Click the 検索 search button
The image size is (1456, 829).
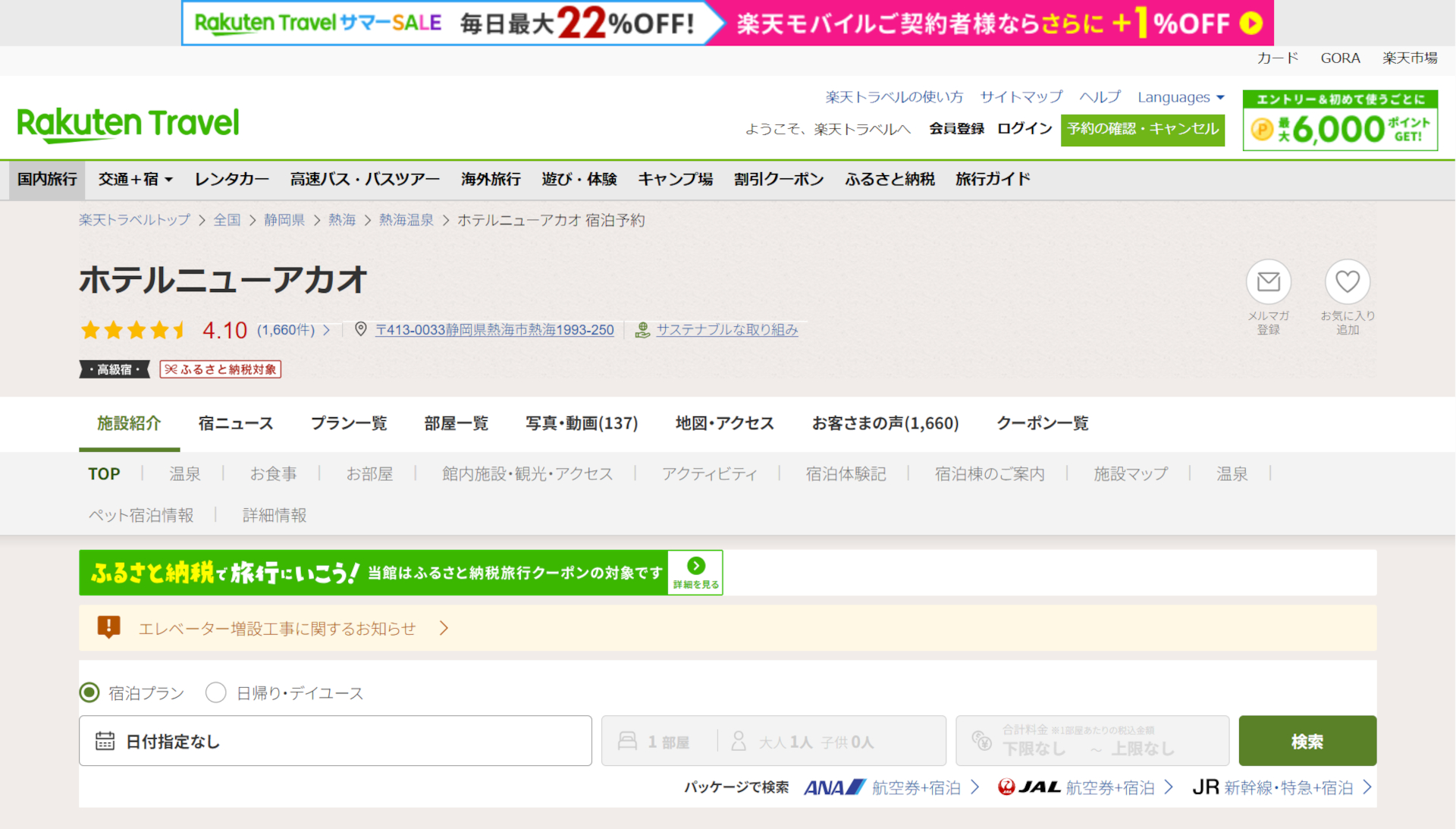point(1307,741)
